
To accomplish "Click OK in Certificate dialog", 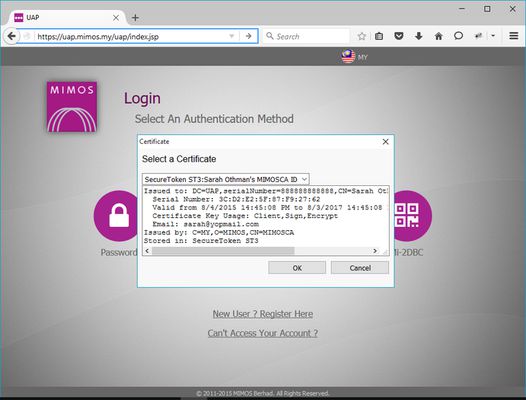I will [x=297, y=268].
